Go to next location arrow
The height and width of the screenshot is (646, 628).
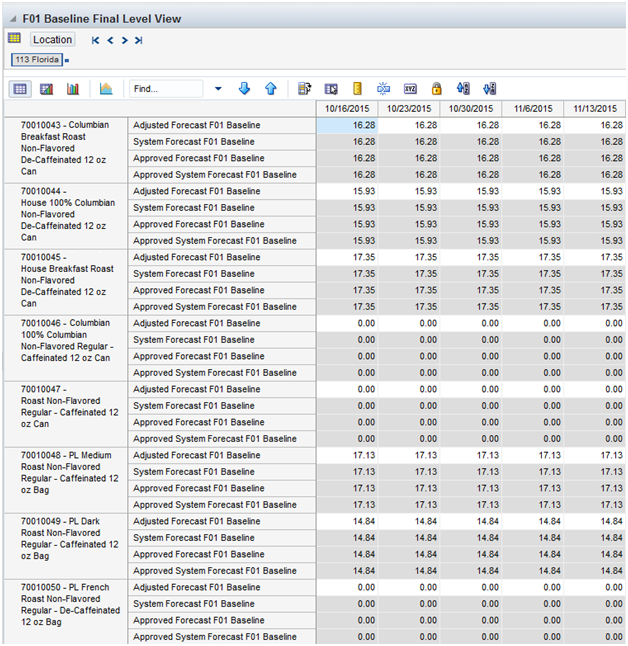(124, 40)
